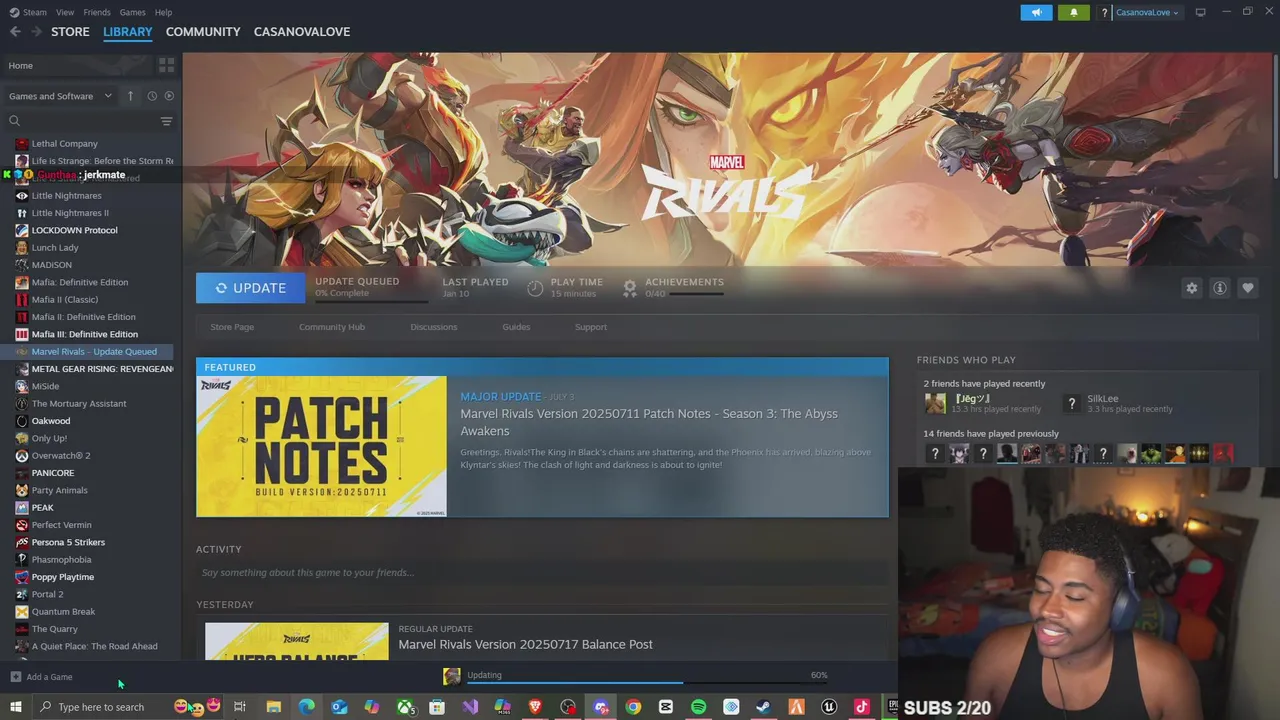The image size is (1280, 720).
Task: Open the CASANOVALOVE profile tab
Action: [302, 32]
